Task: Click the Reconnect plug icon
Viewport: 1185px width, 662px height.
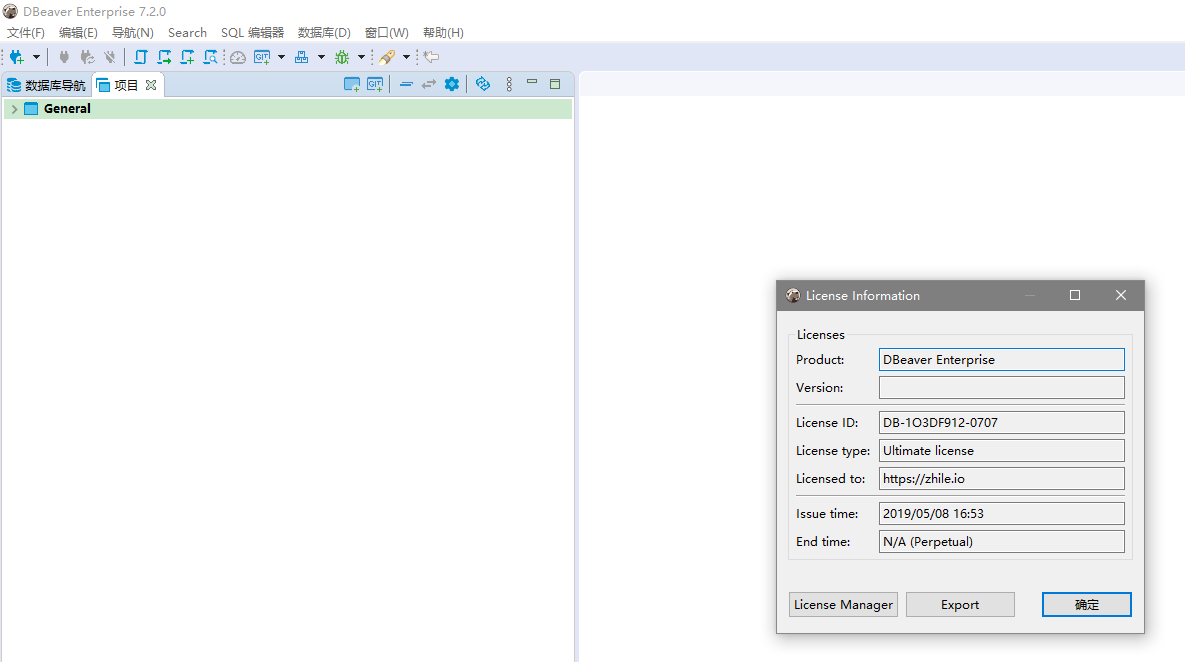Action: click(87, 57)
